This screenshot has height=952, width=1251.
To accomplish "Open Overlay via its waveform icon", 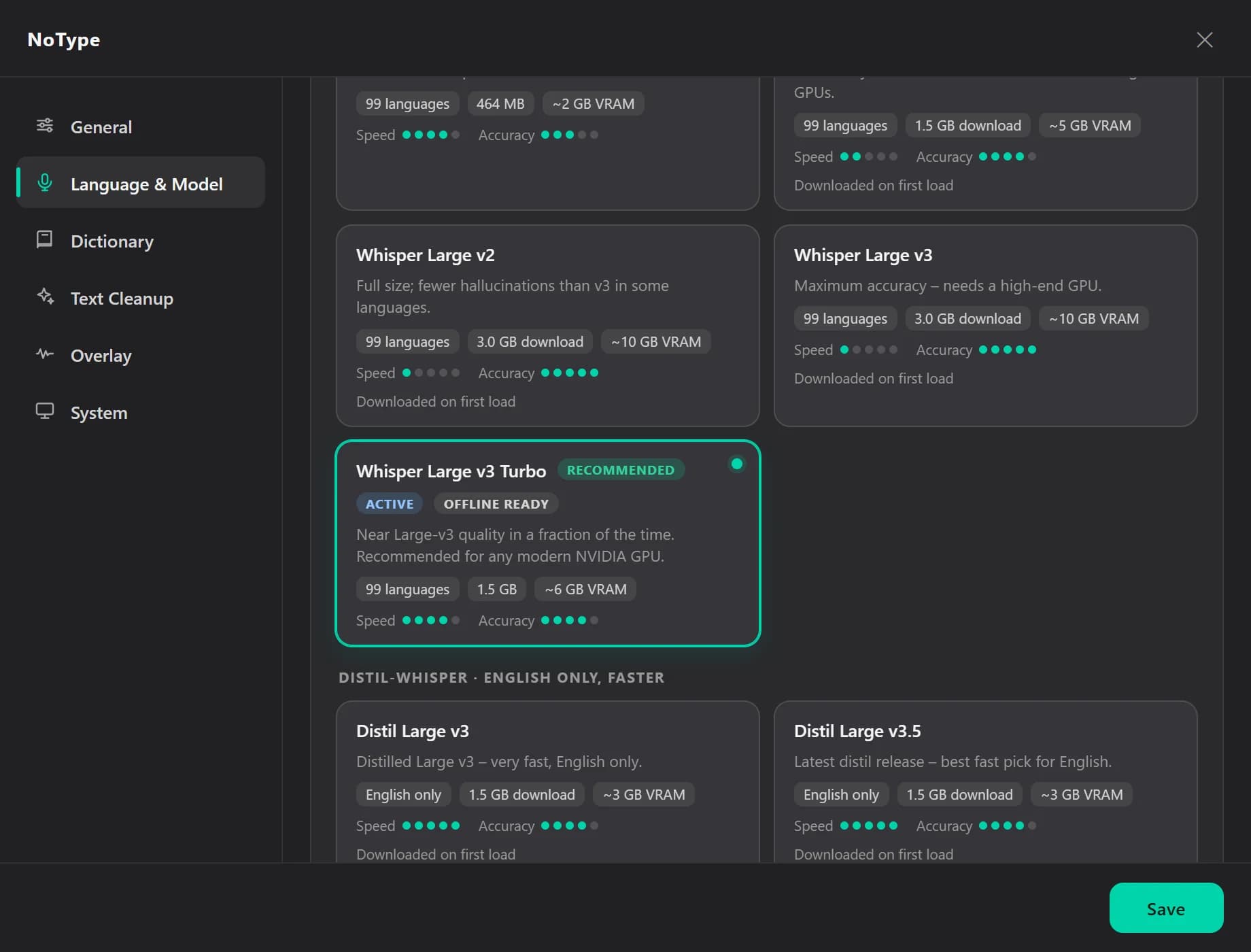I will [45, 354].
